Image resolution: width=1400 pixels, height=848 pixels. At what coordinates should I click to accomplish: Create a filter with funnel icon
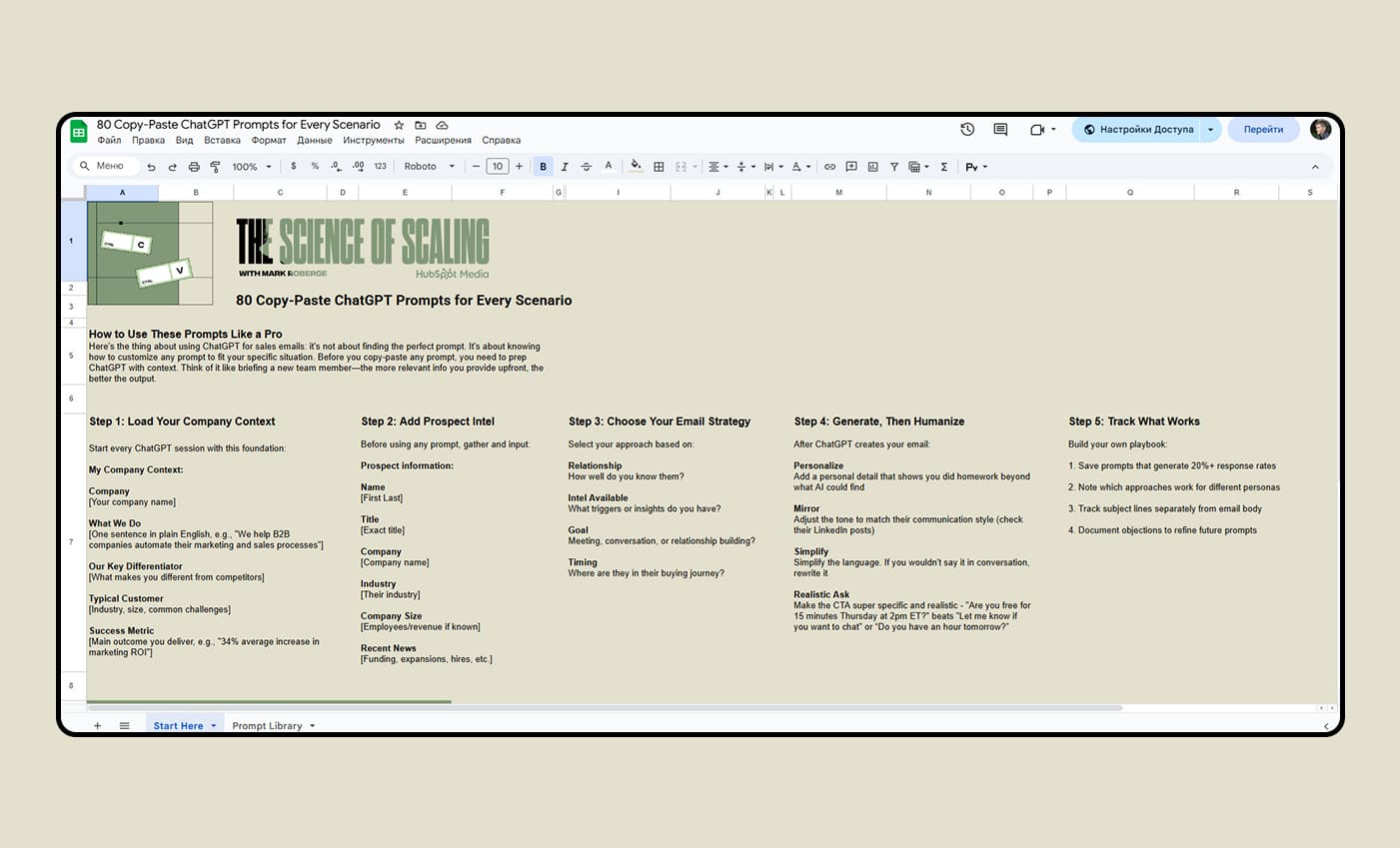(892, 167)
